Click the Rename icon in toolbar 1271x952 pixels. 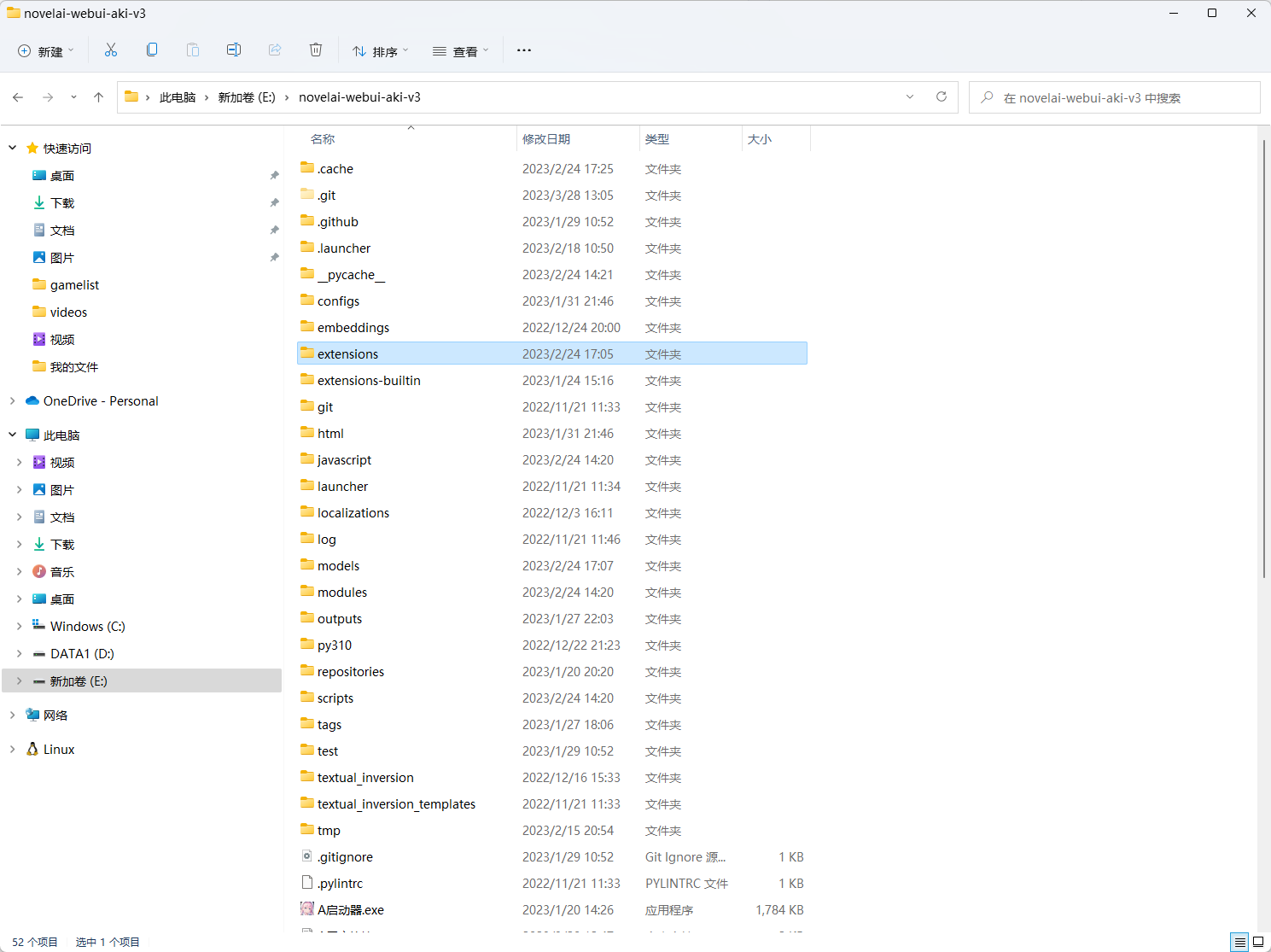234,50
